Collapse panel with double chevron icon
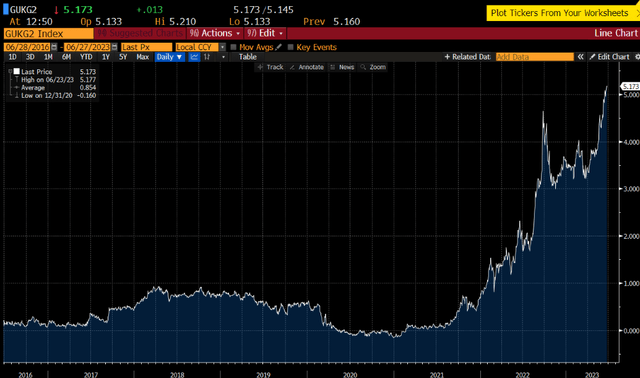The height and width of the screenshot is (378, 640). [x=580, y=57]
